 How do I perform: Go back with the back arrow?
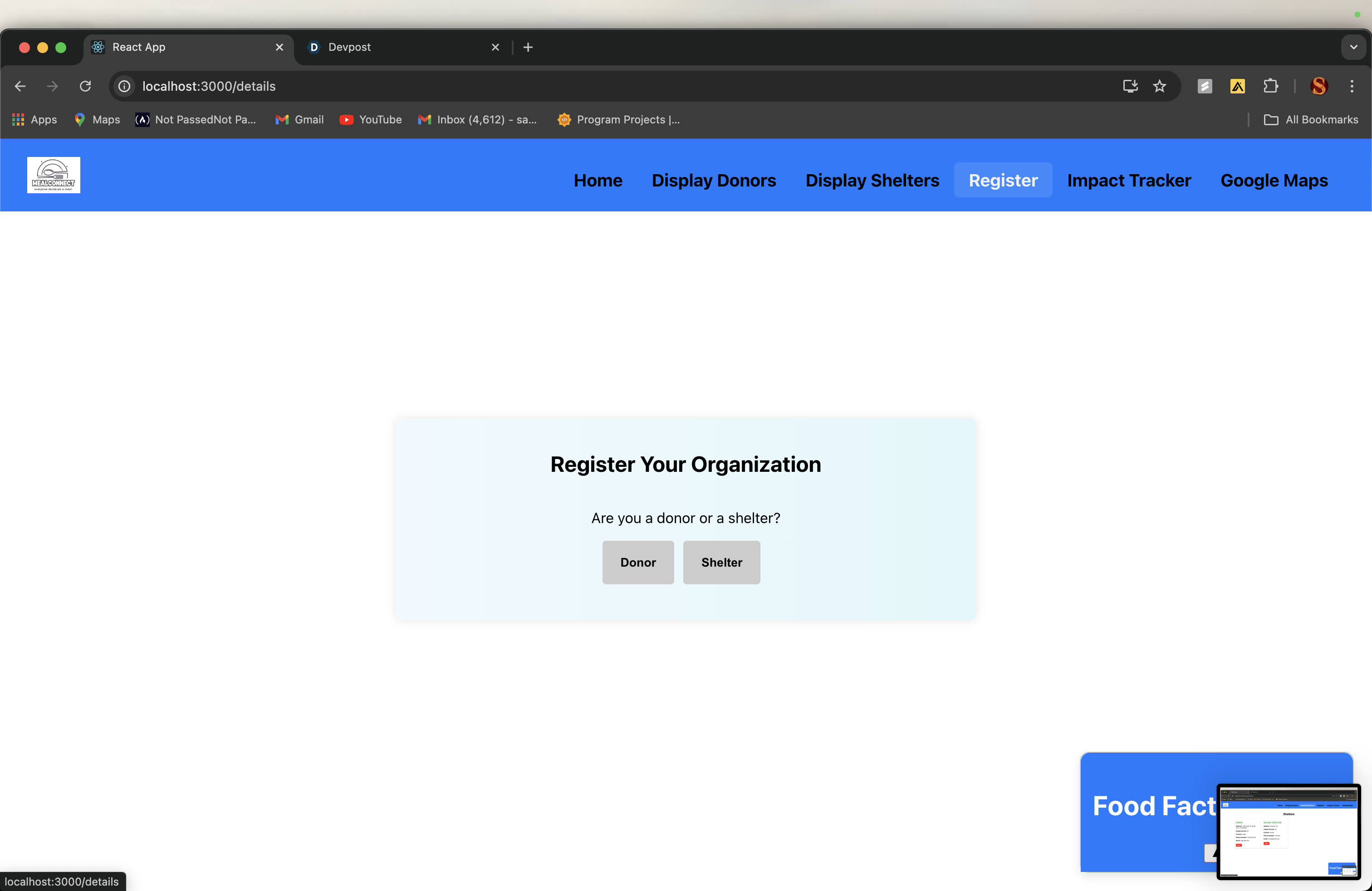point(20,87)
